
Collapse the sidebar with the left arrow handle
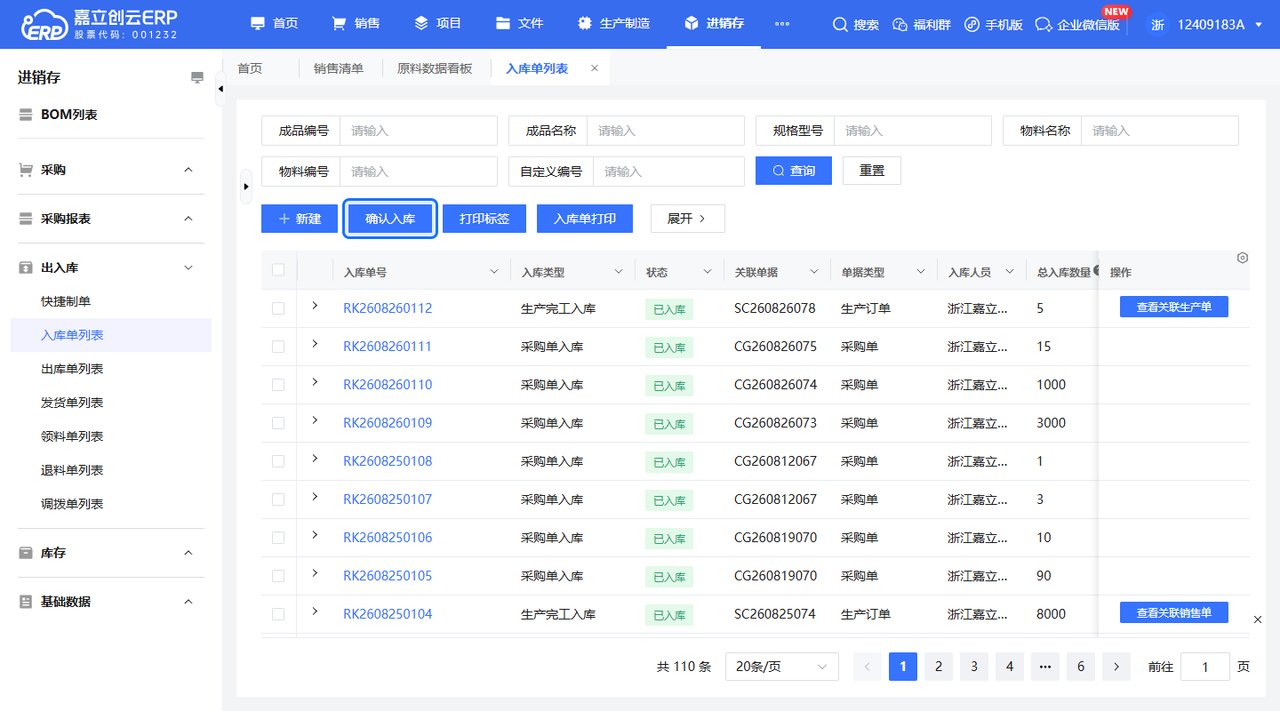tap(221, 90)
